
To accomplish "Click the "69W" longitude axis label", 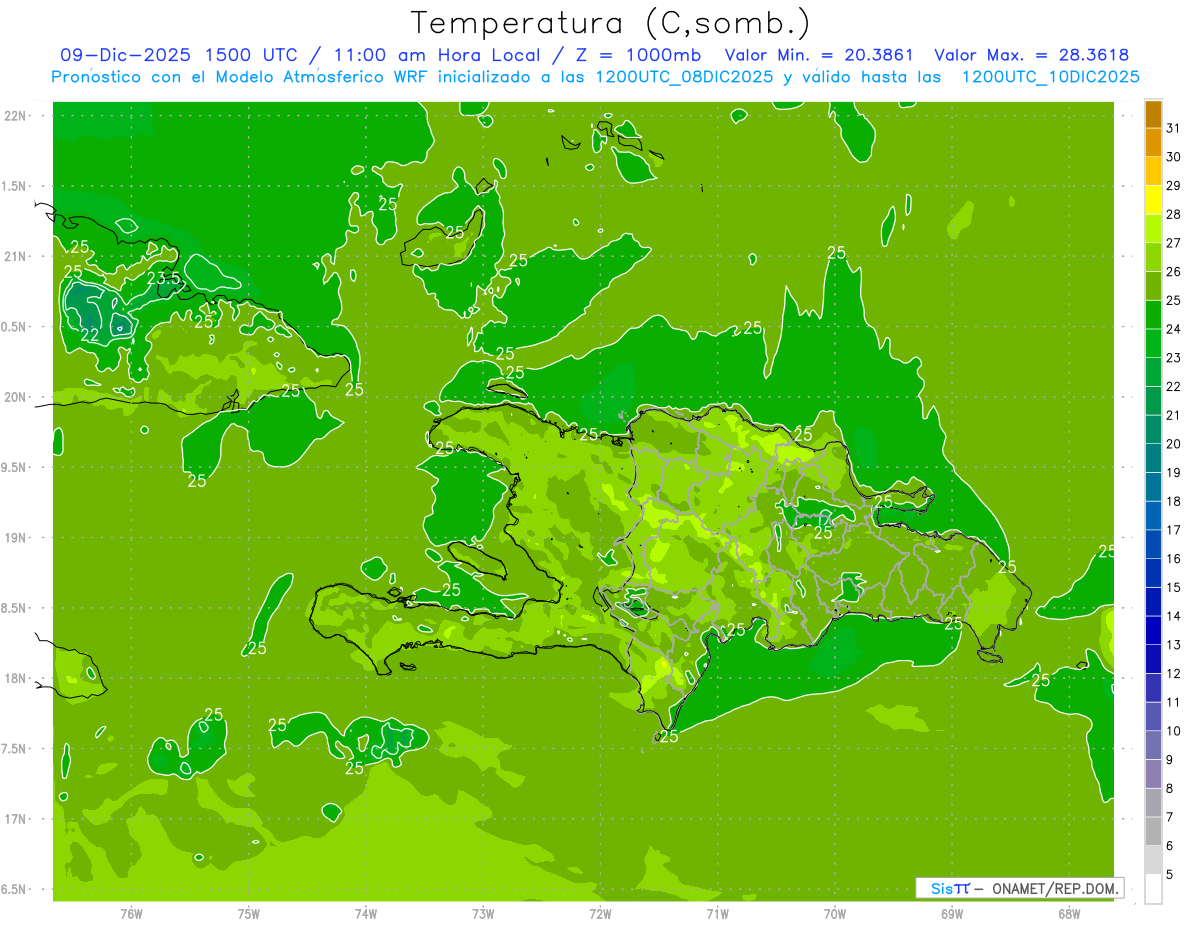I will tap(952, 914).
